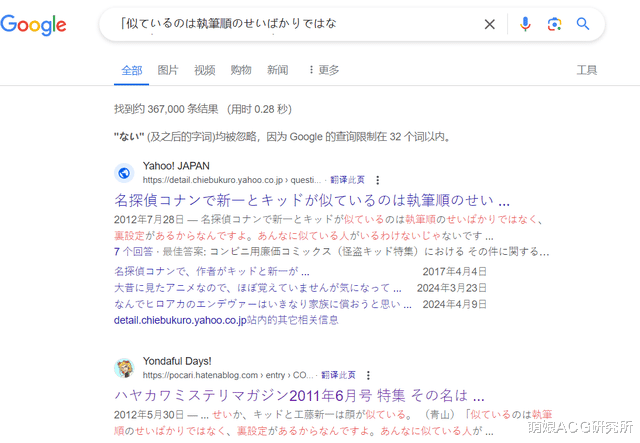Screen dimensions: 640x443
Task: Click the Yahoo! JAPAN globe favicon
Action: pos(124,173)
